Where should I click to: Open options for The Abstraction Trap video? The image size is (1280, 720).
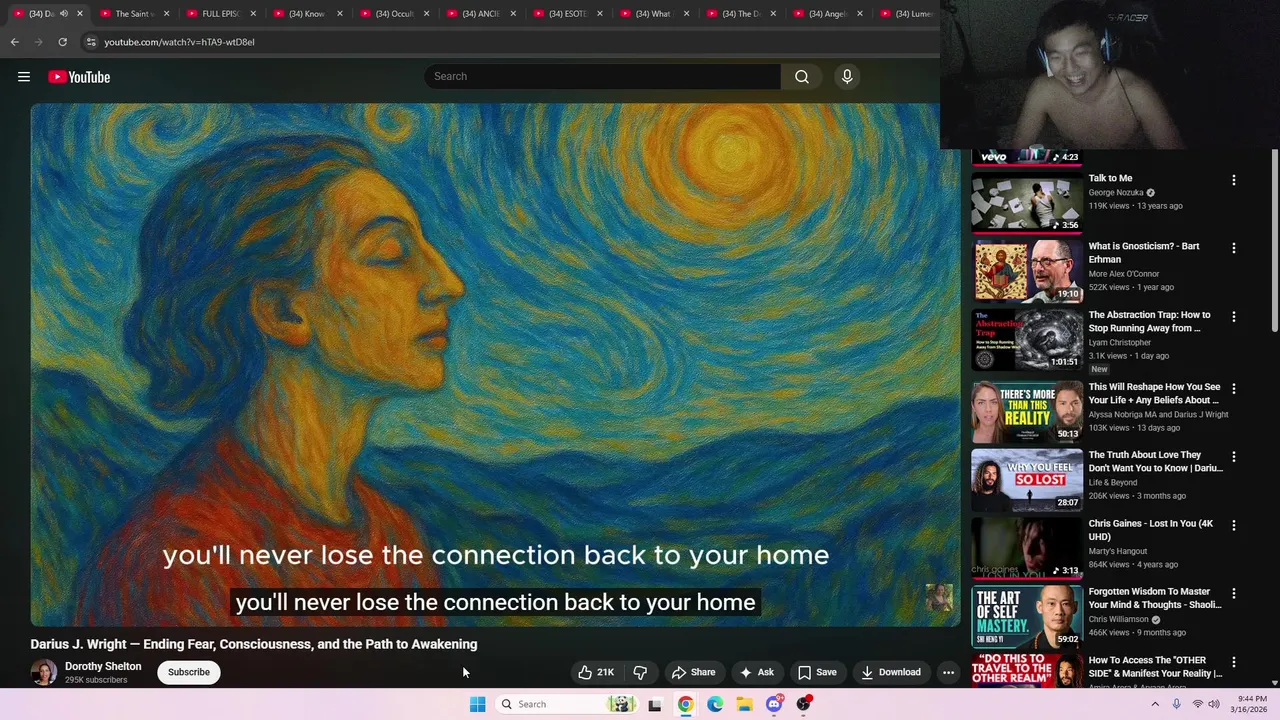point(1233,317)
